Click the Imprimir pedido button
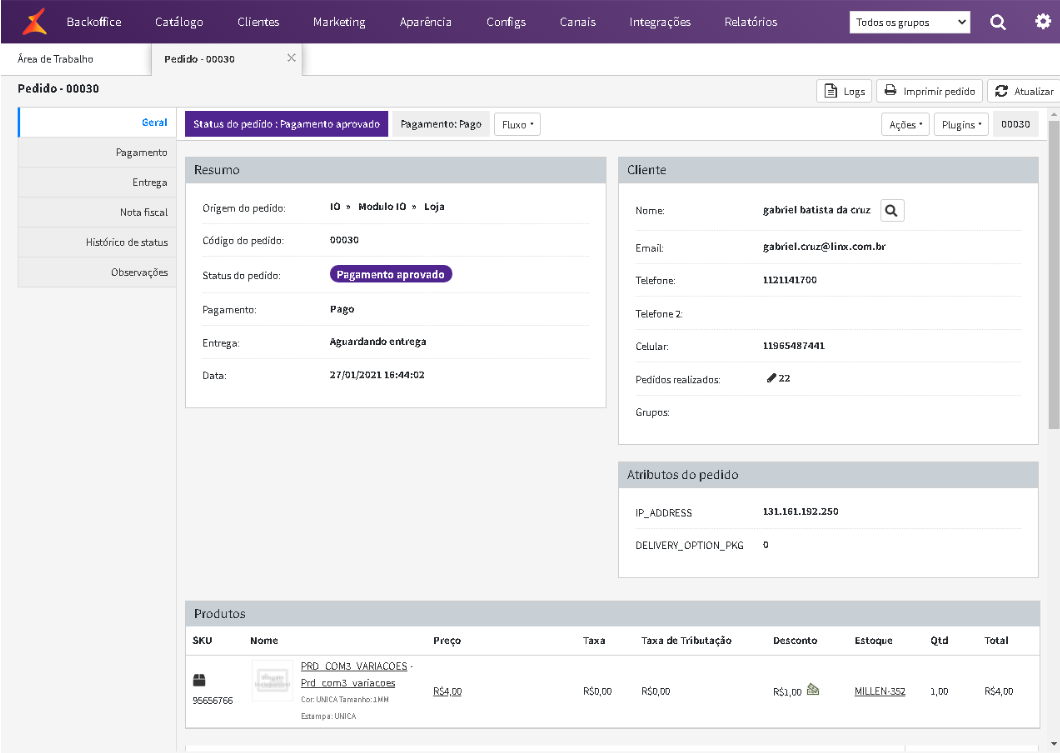Screen dimensions: 1060x753 coord(929,91)
